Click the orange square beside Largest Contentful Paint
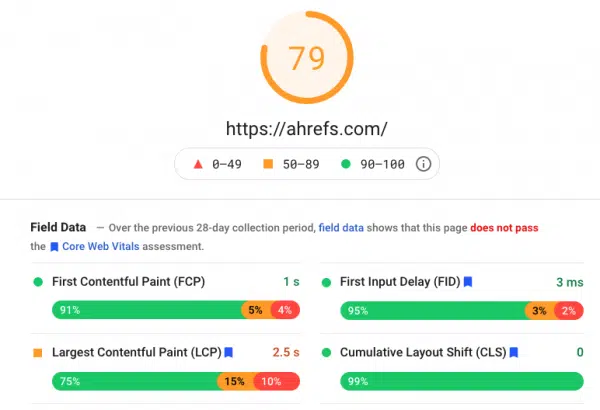The image size is (600, 410). pos(38,353)
